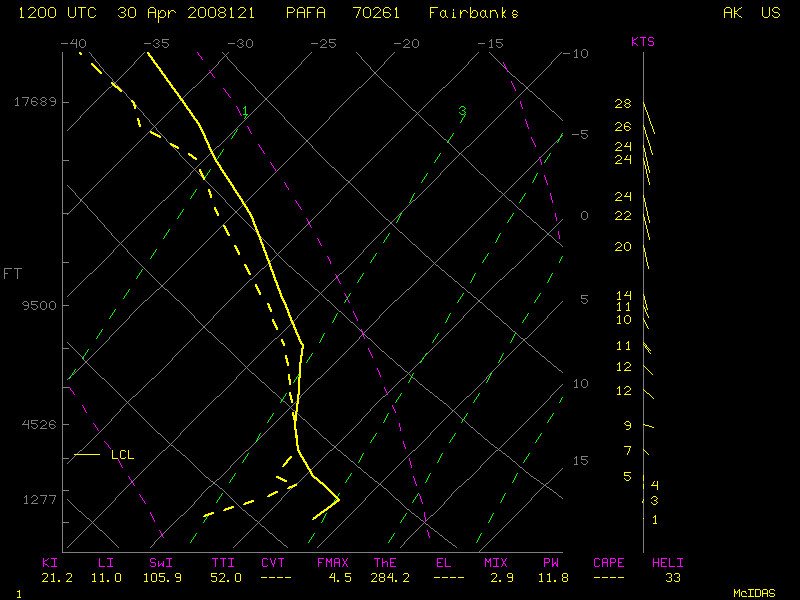Select the LI value "11.0"
The width and height of the screenshot is (800, 600).
click(x=106, y=578)
